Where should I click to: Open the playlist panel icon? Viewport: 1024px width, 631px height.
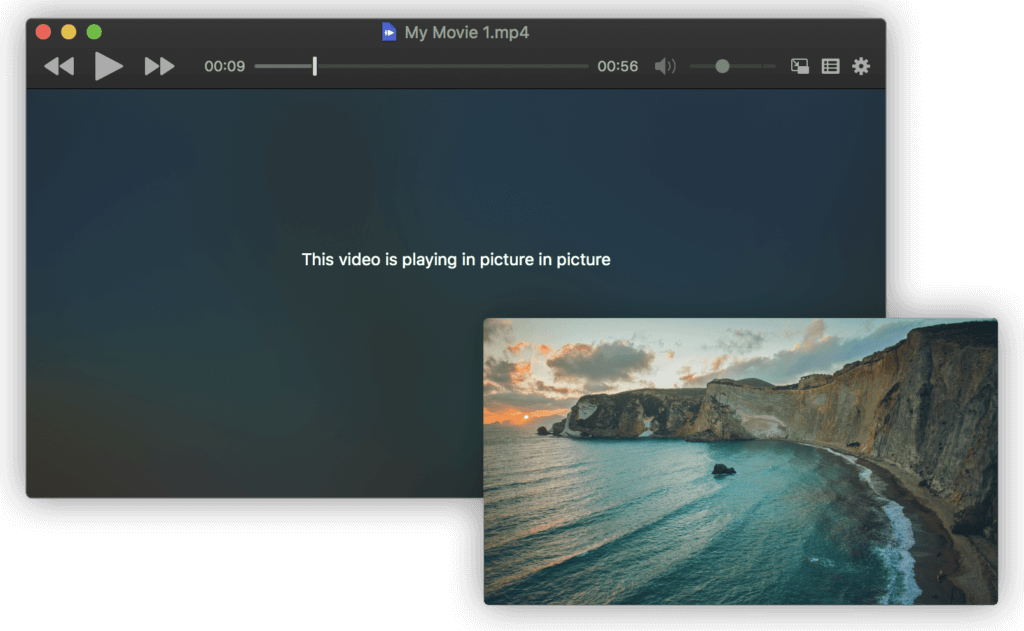(x=830, y=67)
